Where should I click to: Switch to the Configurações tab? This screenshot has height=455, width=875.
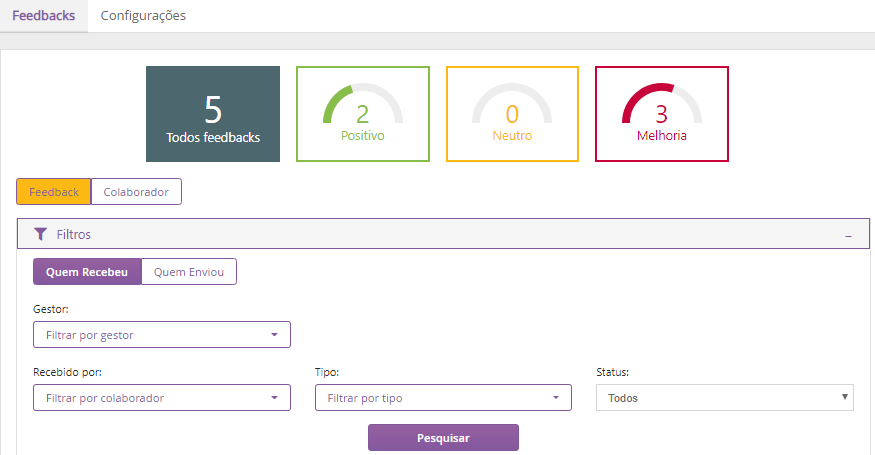coord(143,16)
